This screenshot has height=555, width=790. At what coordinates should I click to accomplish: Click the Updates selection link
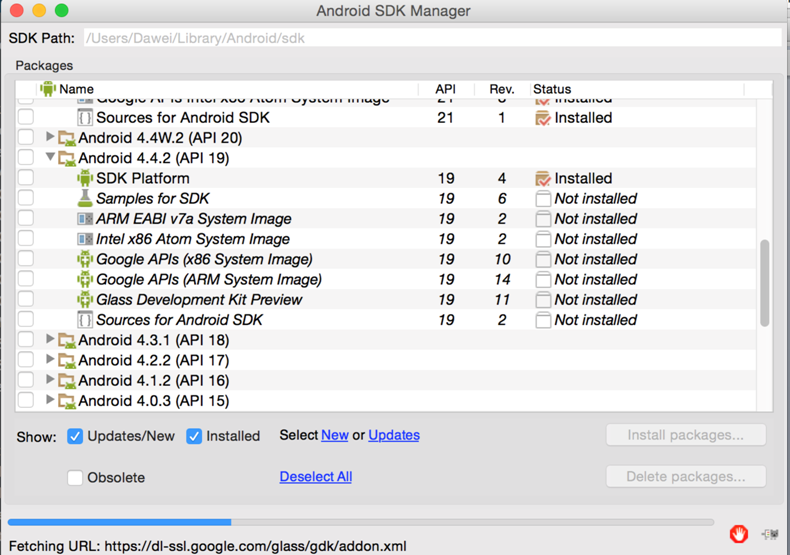(394, 435)
